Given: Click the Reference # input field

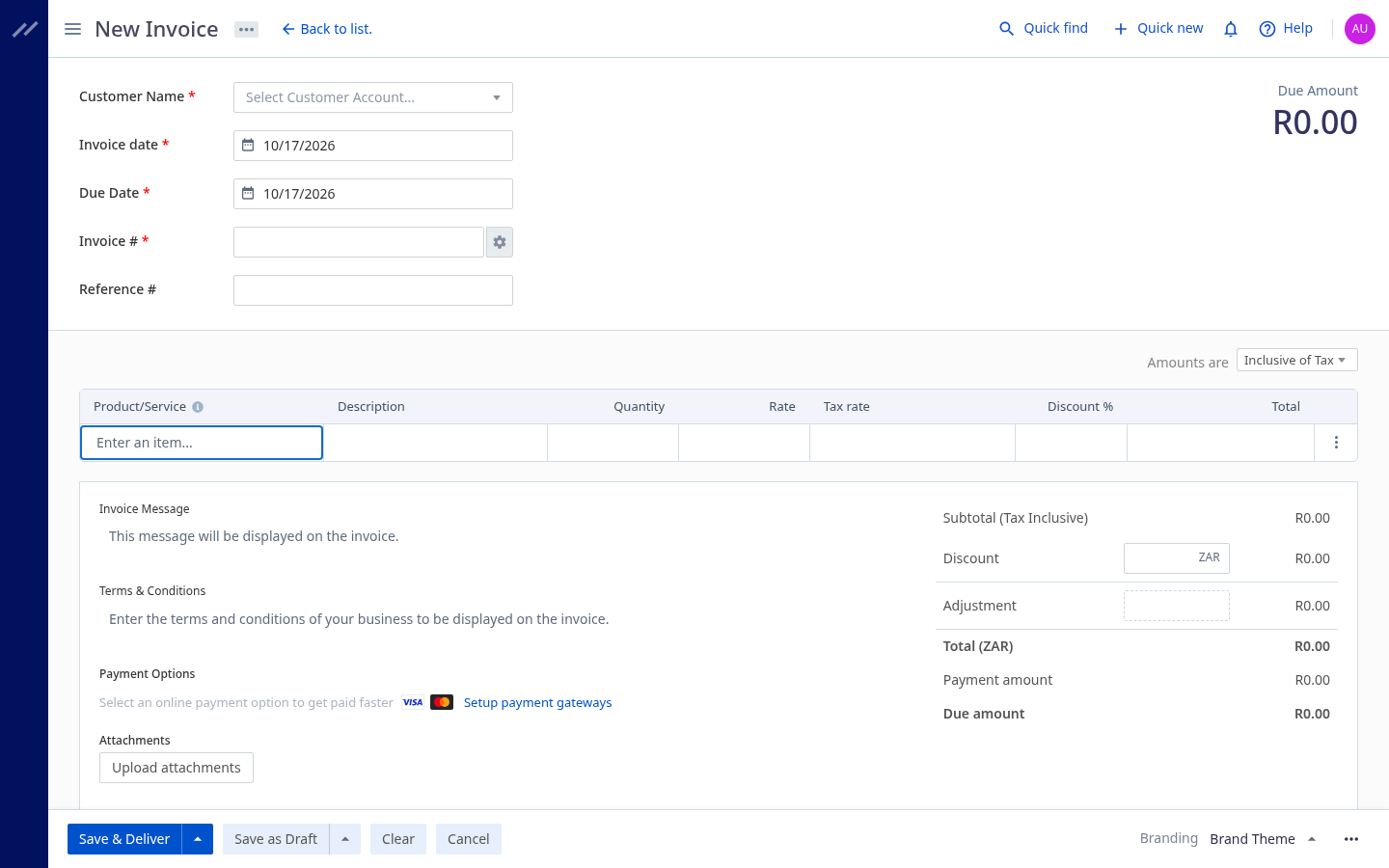Looking at the screenshot, I should point(373,290).
